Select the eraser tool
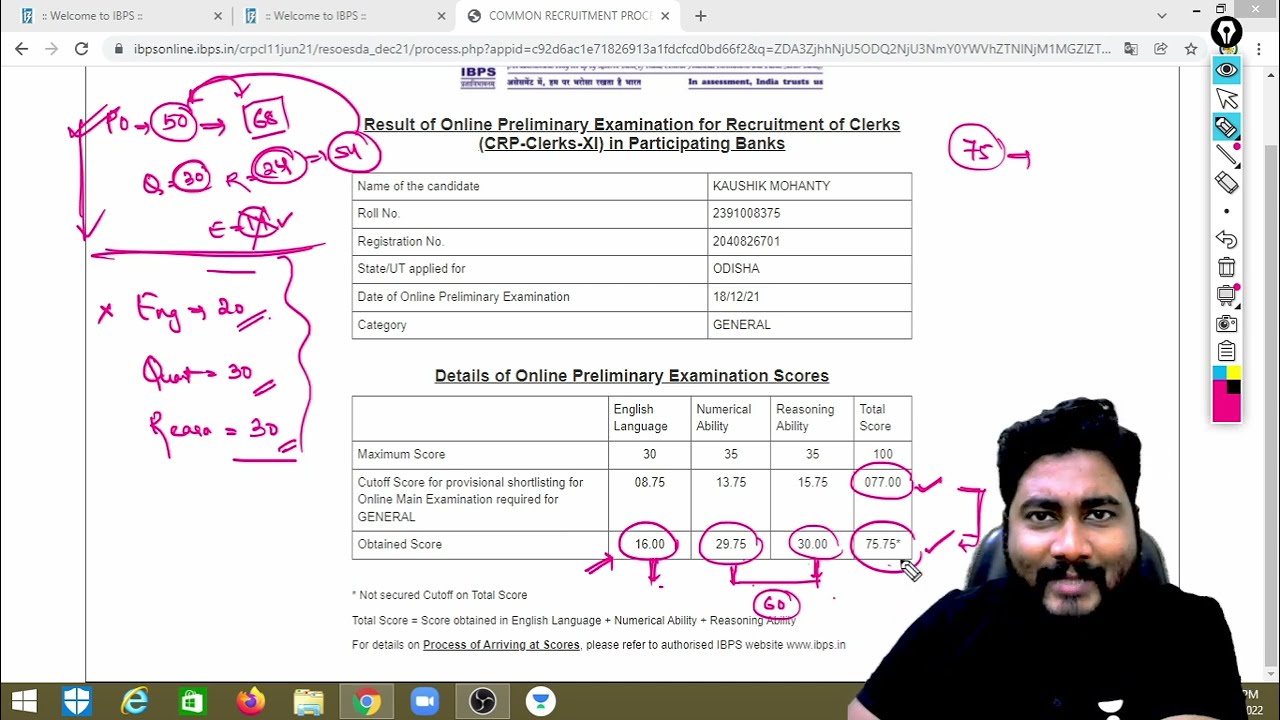1280x720 pixels. (1226, 183)
